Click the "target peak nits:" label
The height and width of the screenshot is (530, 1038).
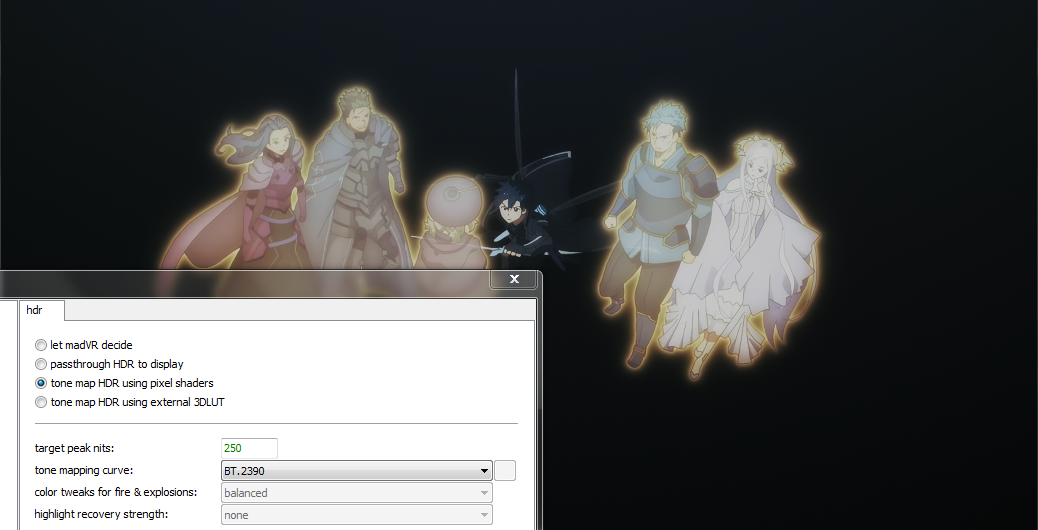(74, 448)
